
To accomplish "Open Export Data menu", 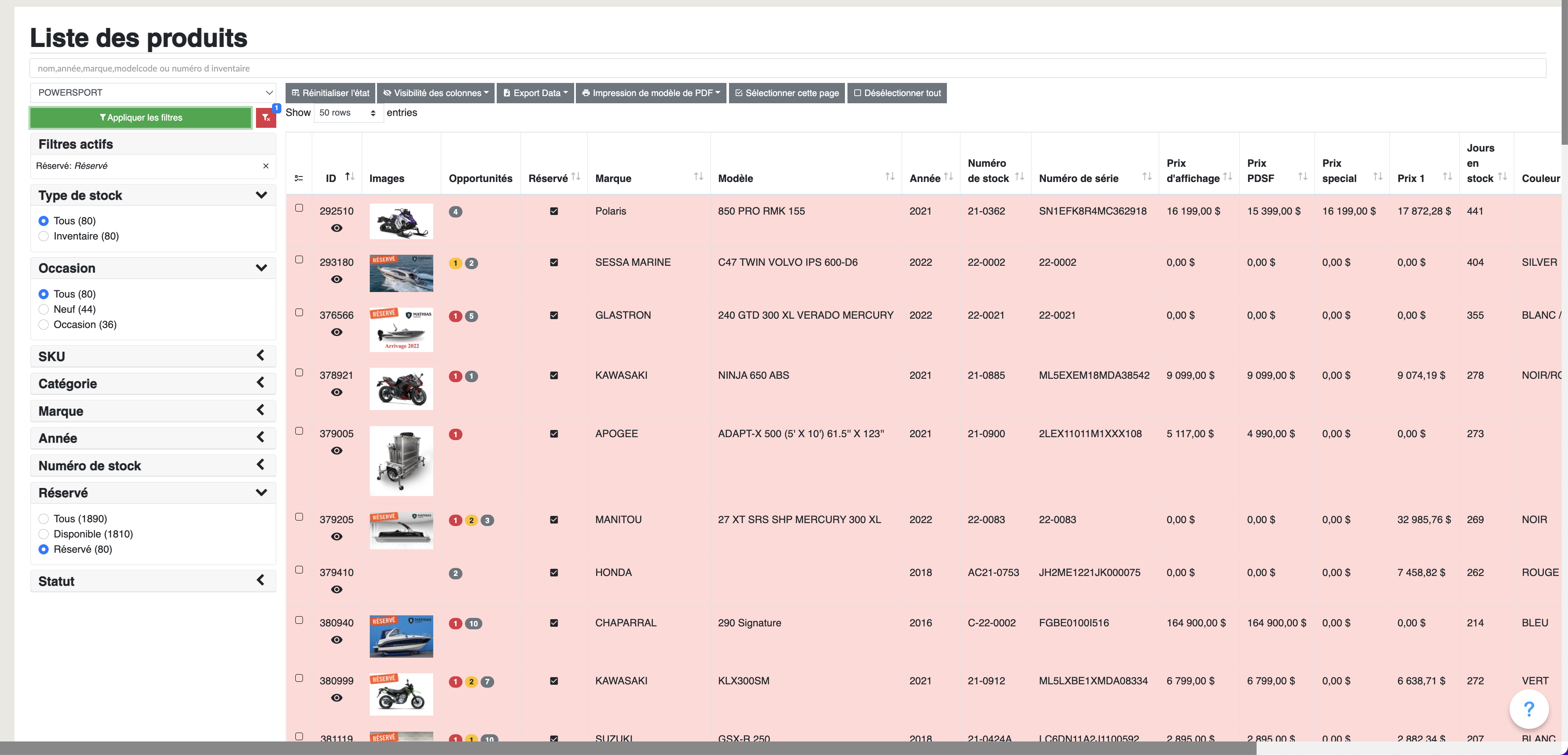I will coord(535,93).
